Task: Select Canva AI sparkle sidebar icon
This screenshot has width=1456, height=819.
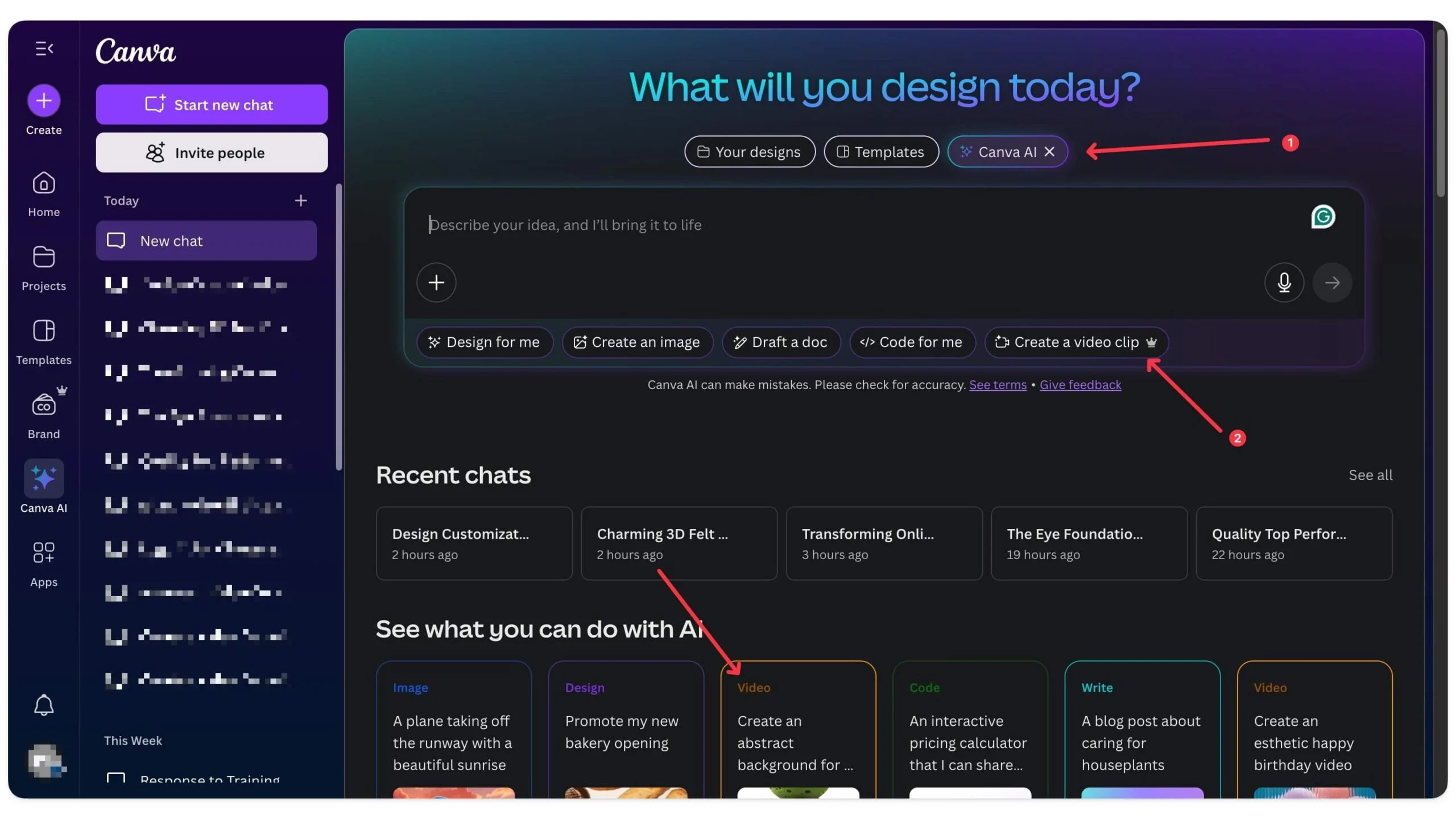Action: tap(44, 478)
